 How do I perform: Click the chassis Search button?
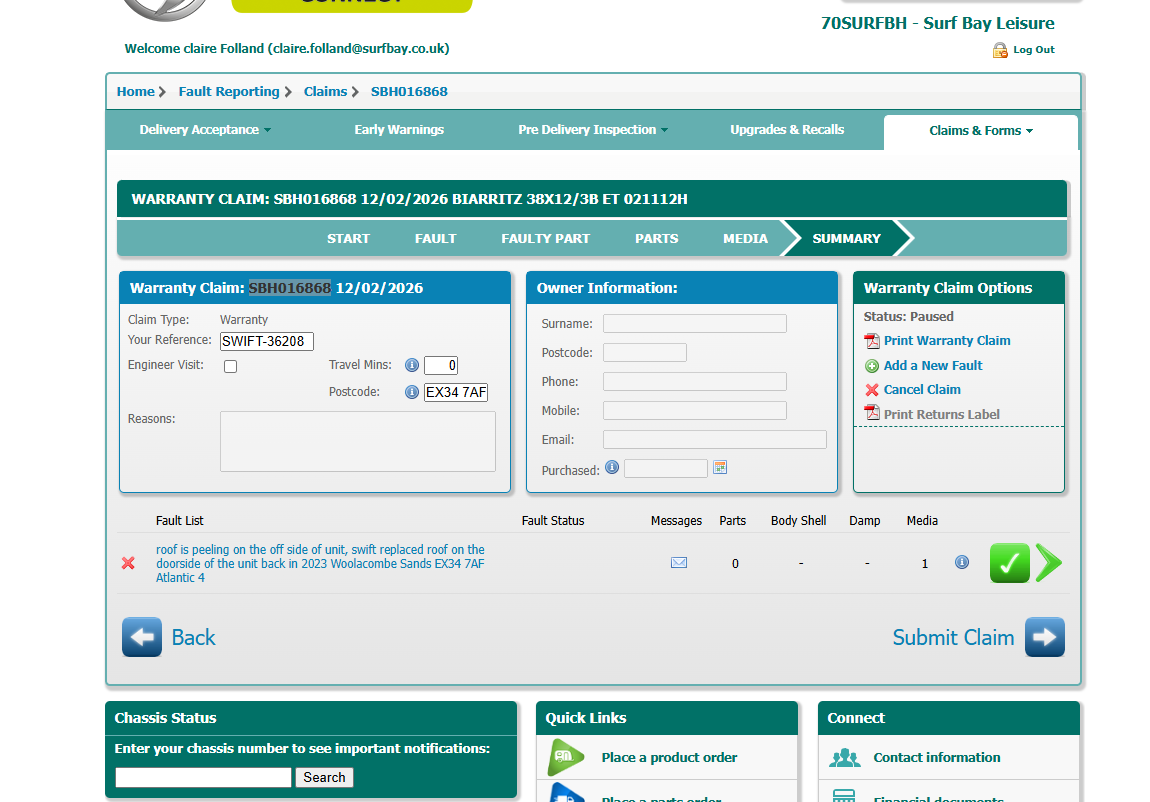click(x=324, y=777)
